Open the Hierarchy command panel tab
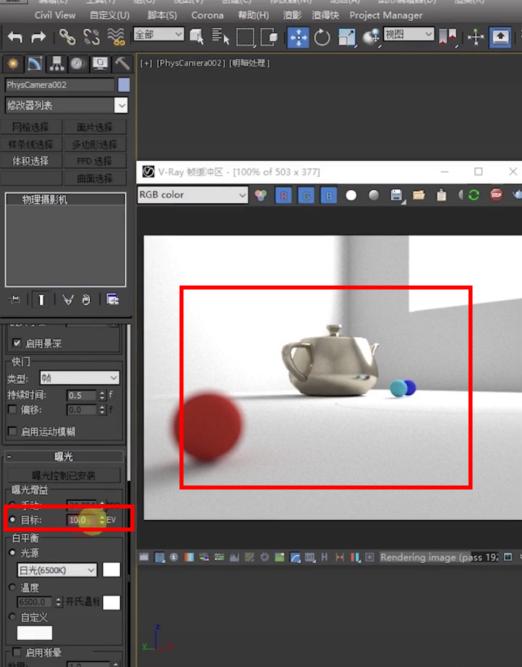 pyautogui.click(x=56, y=64)
